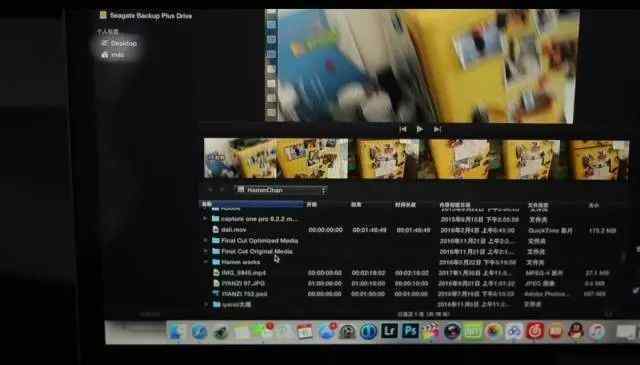Skip to next clip in preview
Screen dimensions: 640x365
(x=437, y=129)
